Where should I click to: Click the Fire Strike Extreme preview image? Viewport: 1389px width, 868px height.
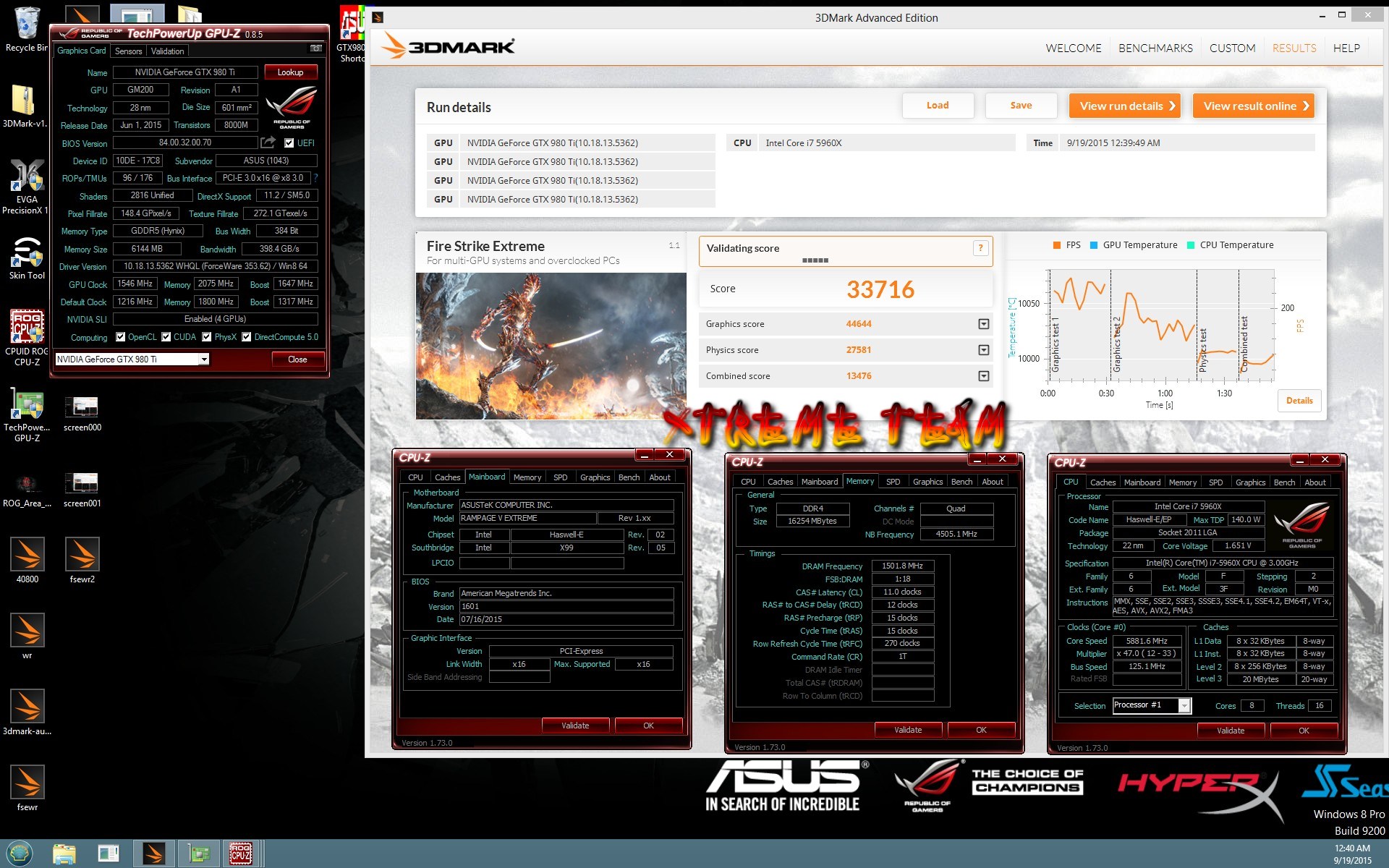click(551, 346)
